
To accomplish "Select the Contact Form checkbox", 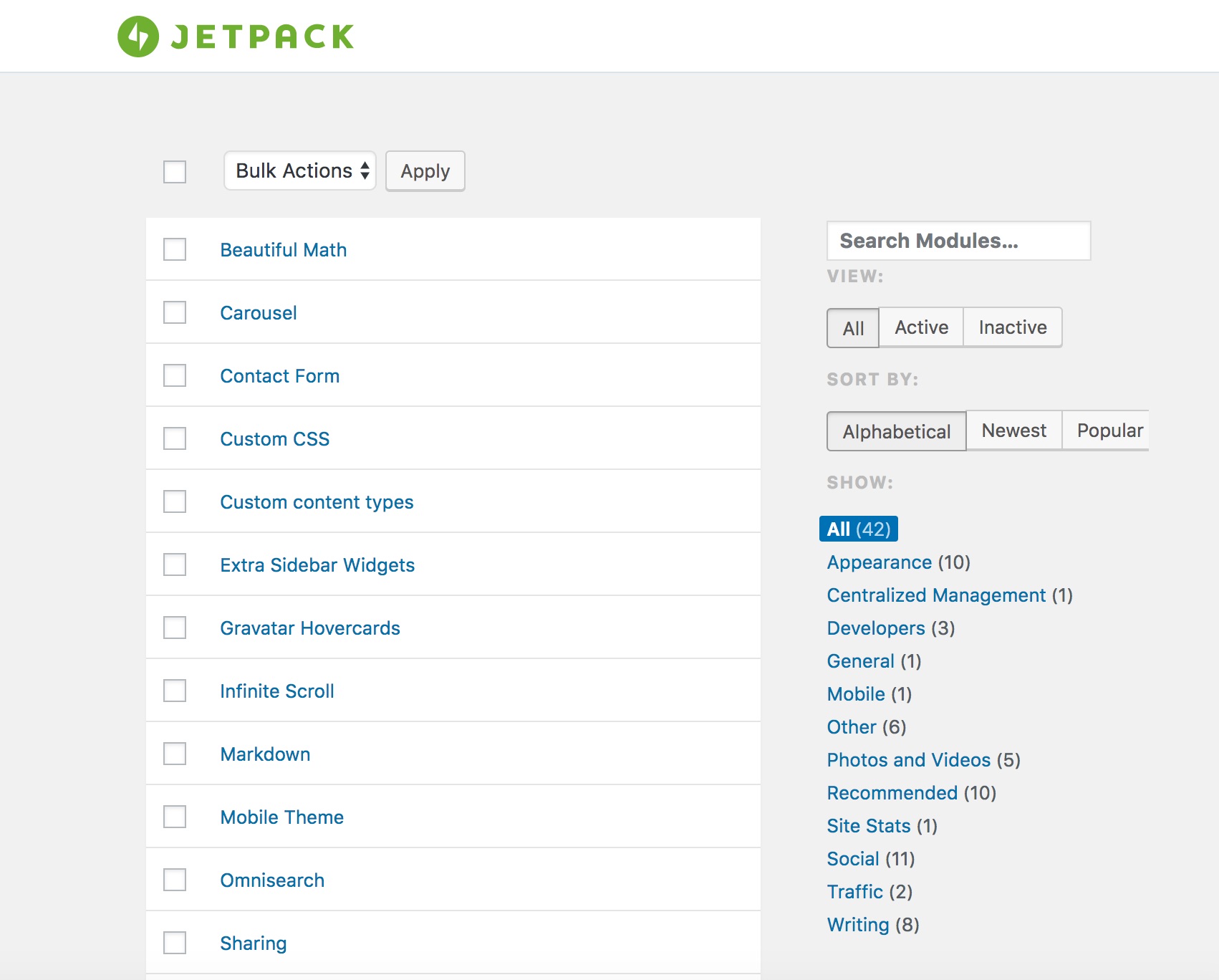I will tap(175, 375).
